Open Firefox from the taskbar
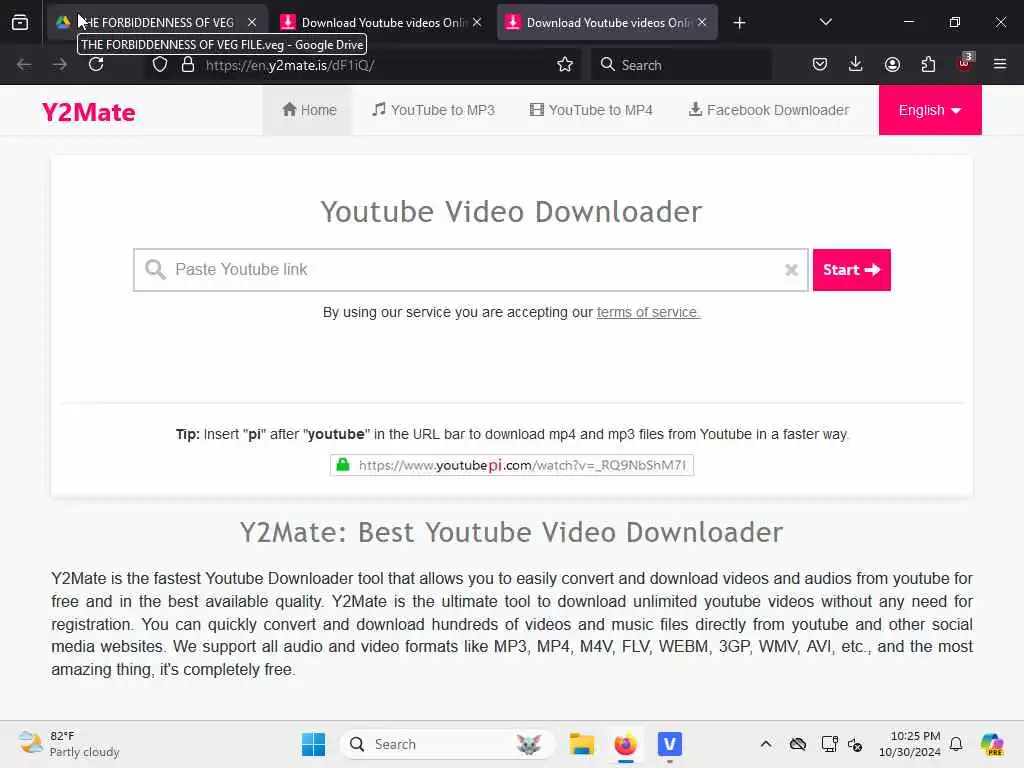This screenshot has height=768, width=1024. (x=626, y=744)
